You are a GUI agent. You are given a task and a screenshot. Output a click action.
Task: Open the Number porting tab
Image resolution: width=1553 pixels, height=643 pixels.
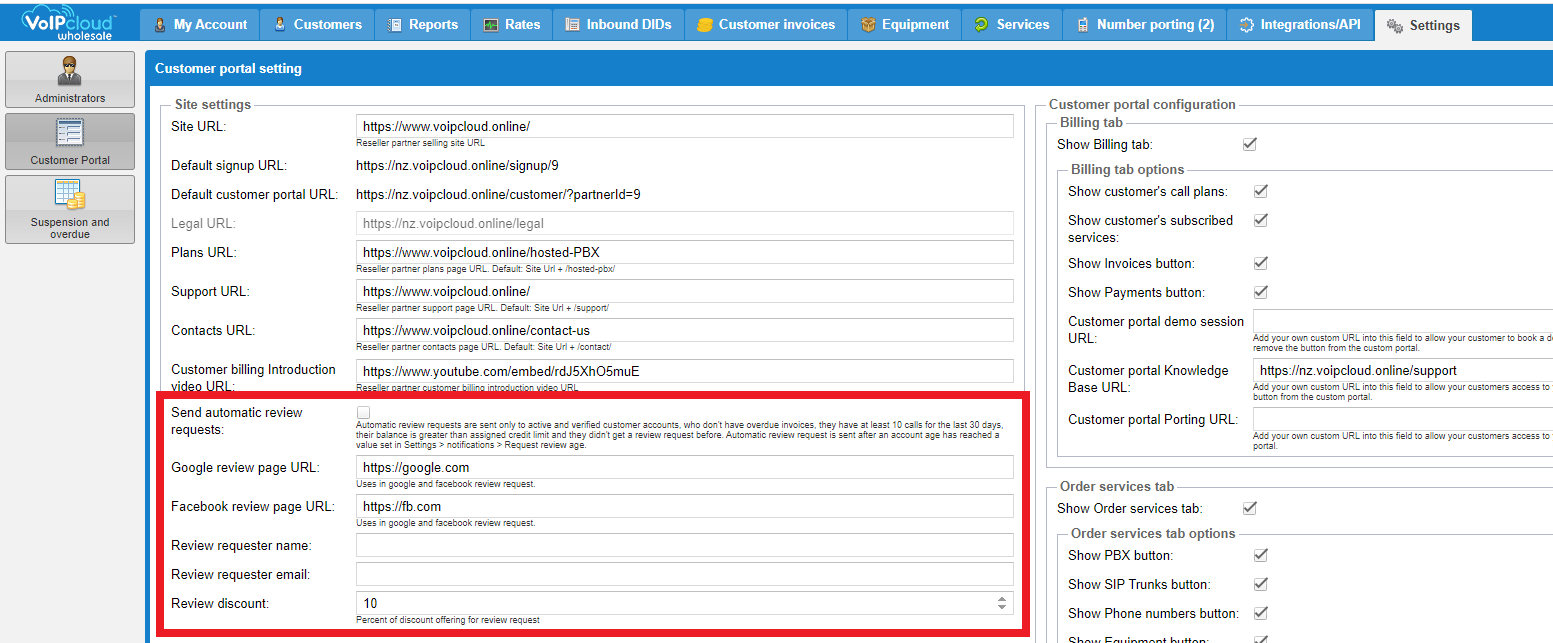1145,24
